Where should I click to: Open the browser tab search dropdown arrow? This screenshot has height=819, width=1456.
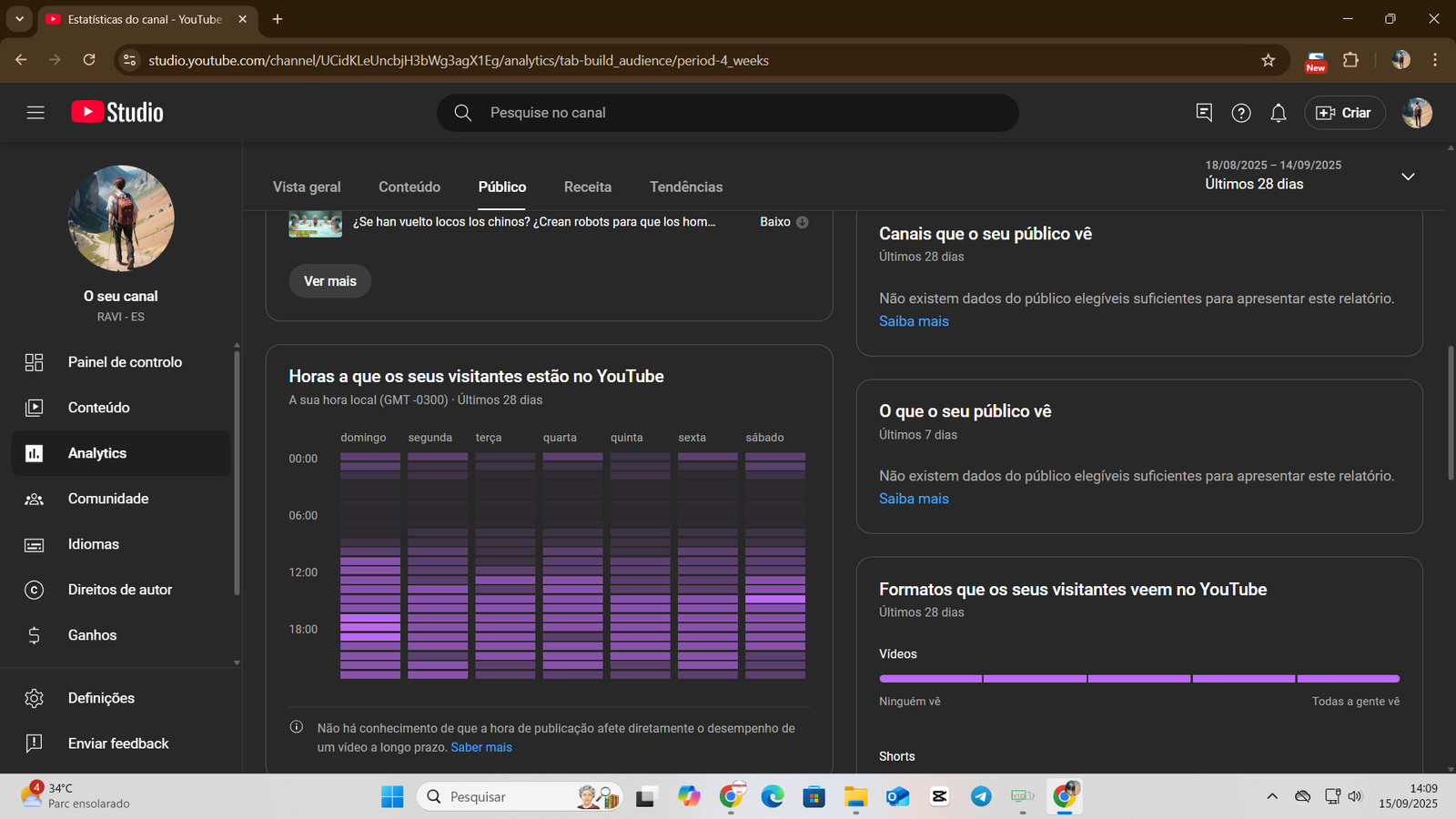(x=19, y=19)
